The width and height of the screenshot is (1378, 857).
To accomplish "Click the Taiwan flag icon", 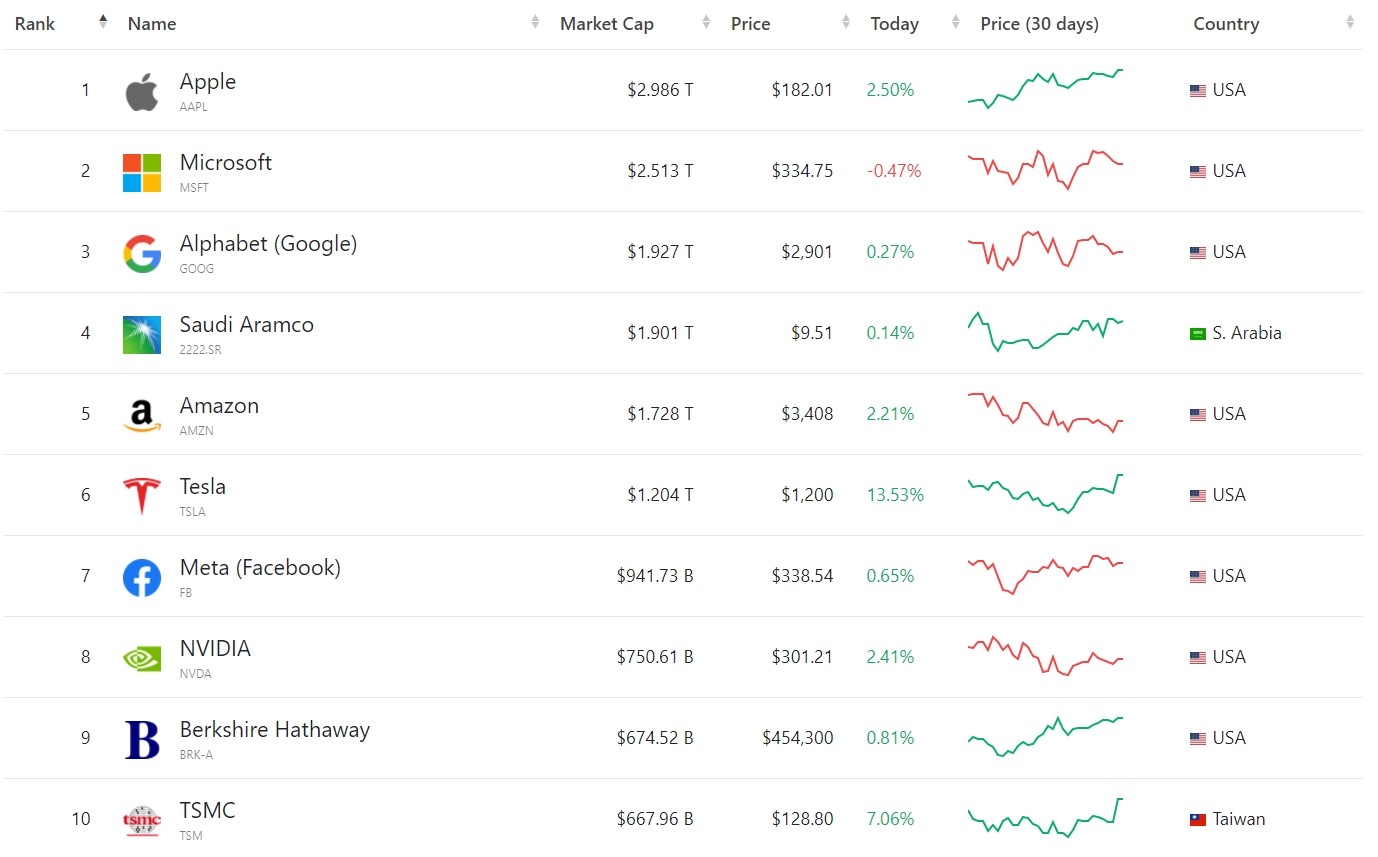I will pyautogui.click(x=1198, y=820).
